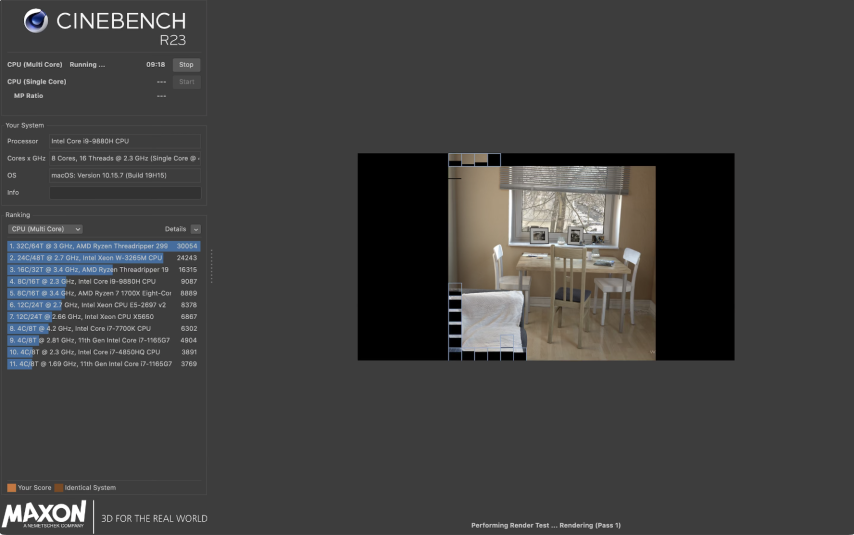
Task: Click the disabled Single Core Start button
Action: click(186, 82)
